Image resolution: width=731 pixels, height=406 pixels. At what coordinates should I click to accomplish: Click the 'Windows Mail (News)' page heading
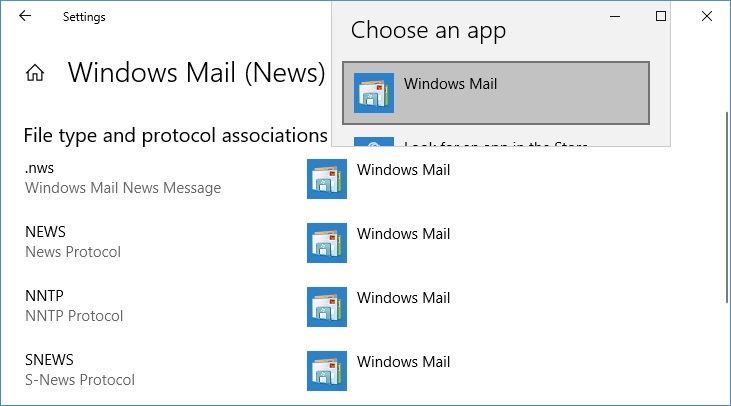[197, 73]
